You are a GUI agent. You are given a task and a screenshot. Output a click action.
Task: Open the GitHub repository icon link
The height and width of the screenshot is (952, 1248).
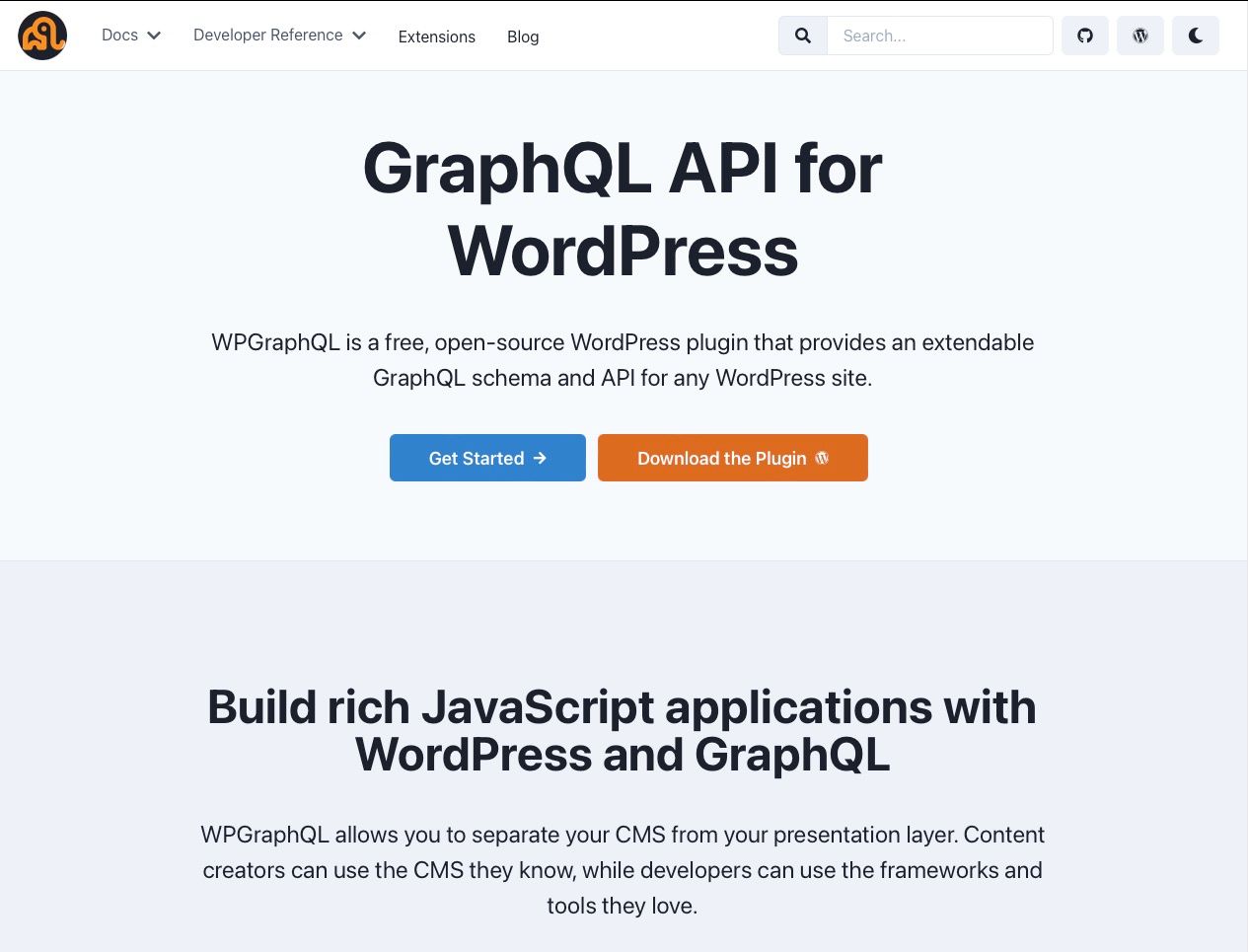pyautogui.click(x=1085, y=36)
